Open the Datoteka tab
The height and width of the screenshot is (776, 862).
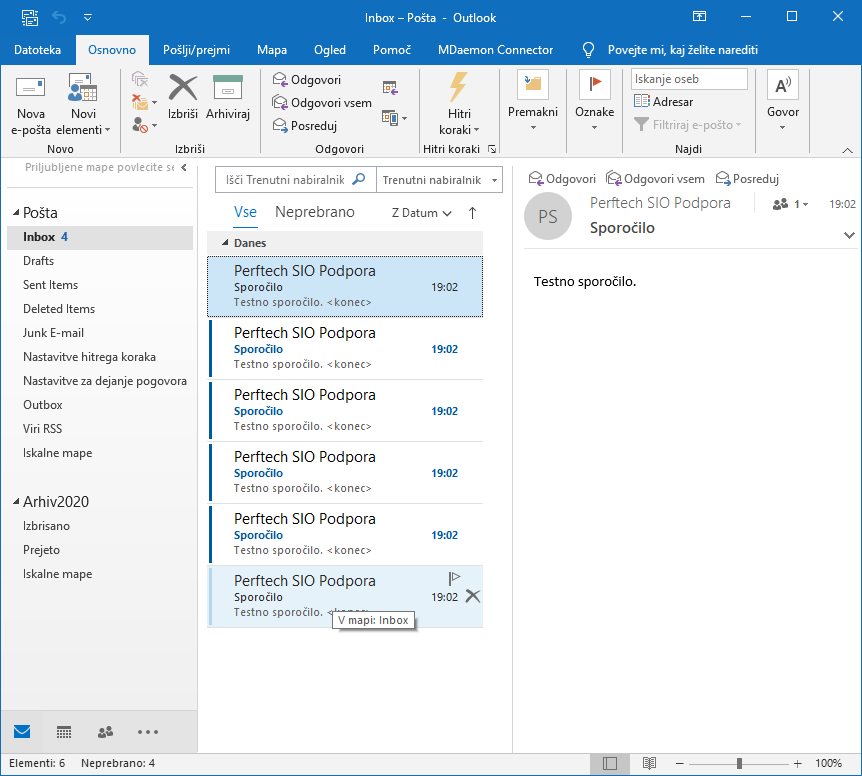(x=37, y=50)
